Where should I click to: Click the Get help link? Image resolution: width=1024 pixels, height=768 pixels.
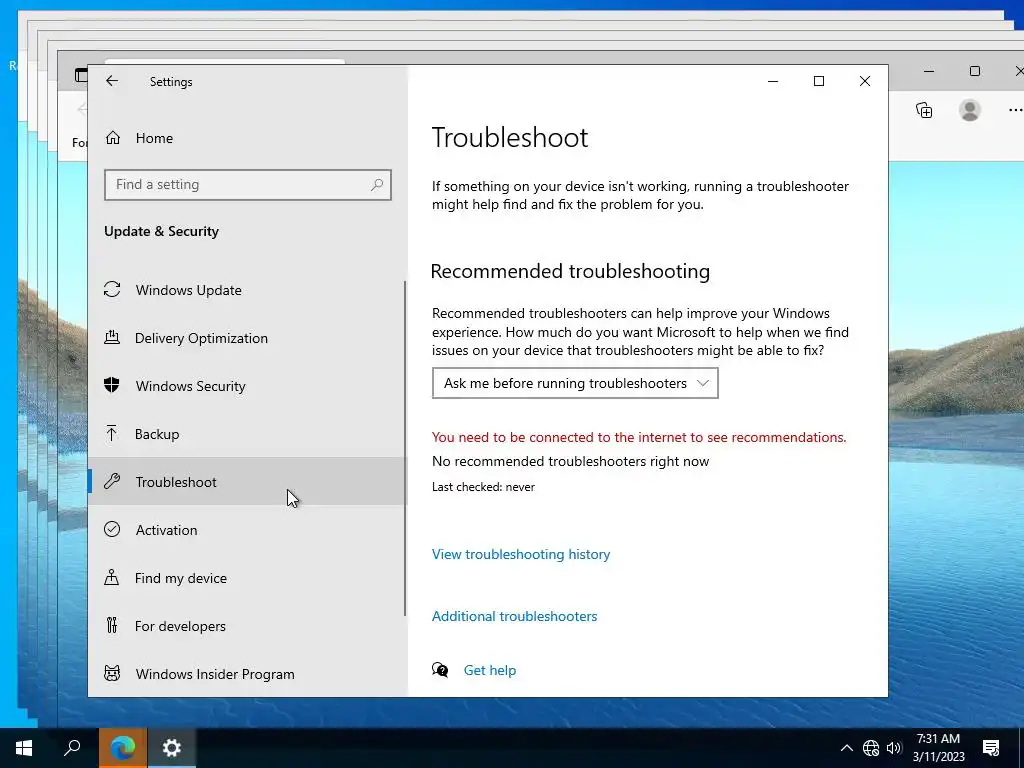tap(490, 670)
